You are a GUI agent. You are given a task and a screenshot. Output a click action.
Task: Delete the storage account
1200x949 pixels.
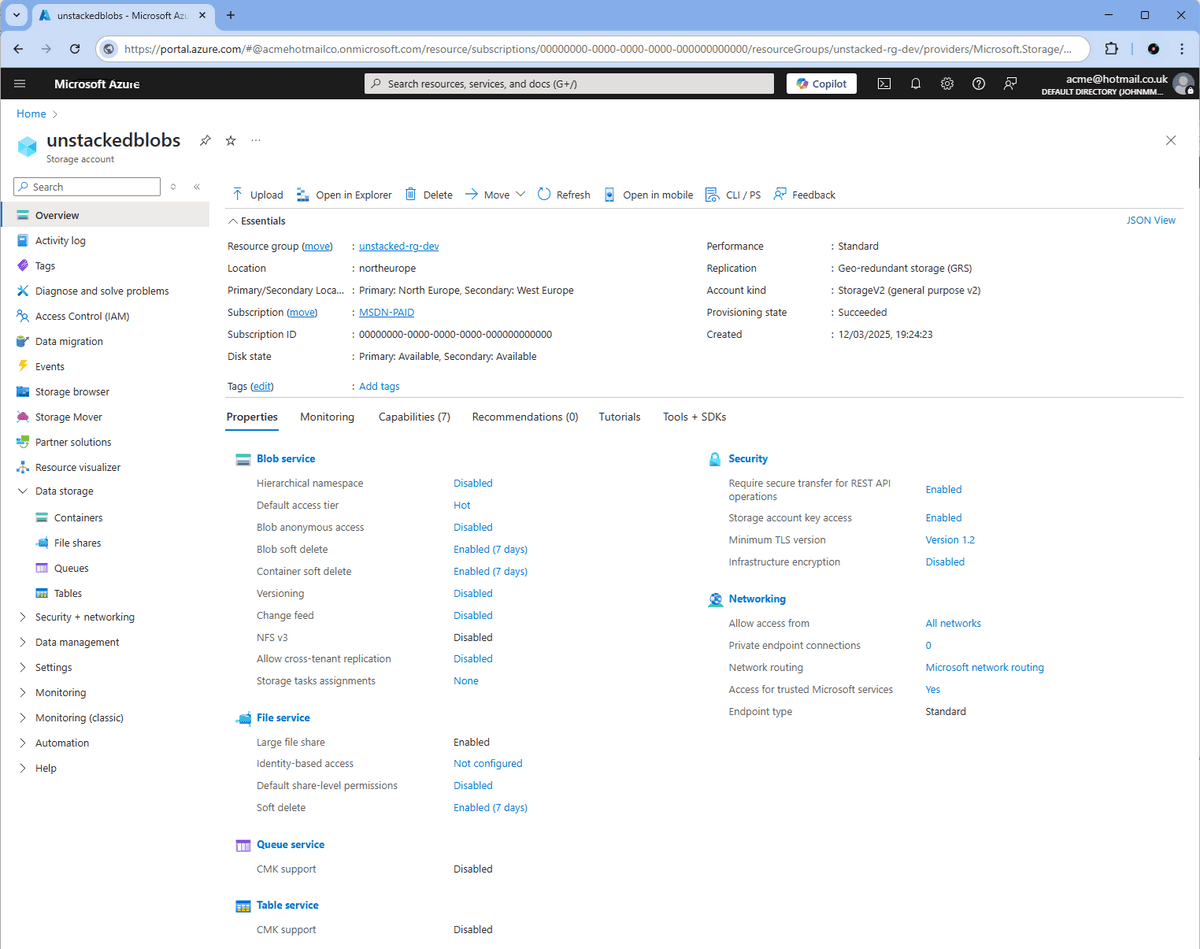point(436,194)
